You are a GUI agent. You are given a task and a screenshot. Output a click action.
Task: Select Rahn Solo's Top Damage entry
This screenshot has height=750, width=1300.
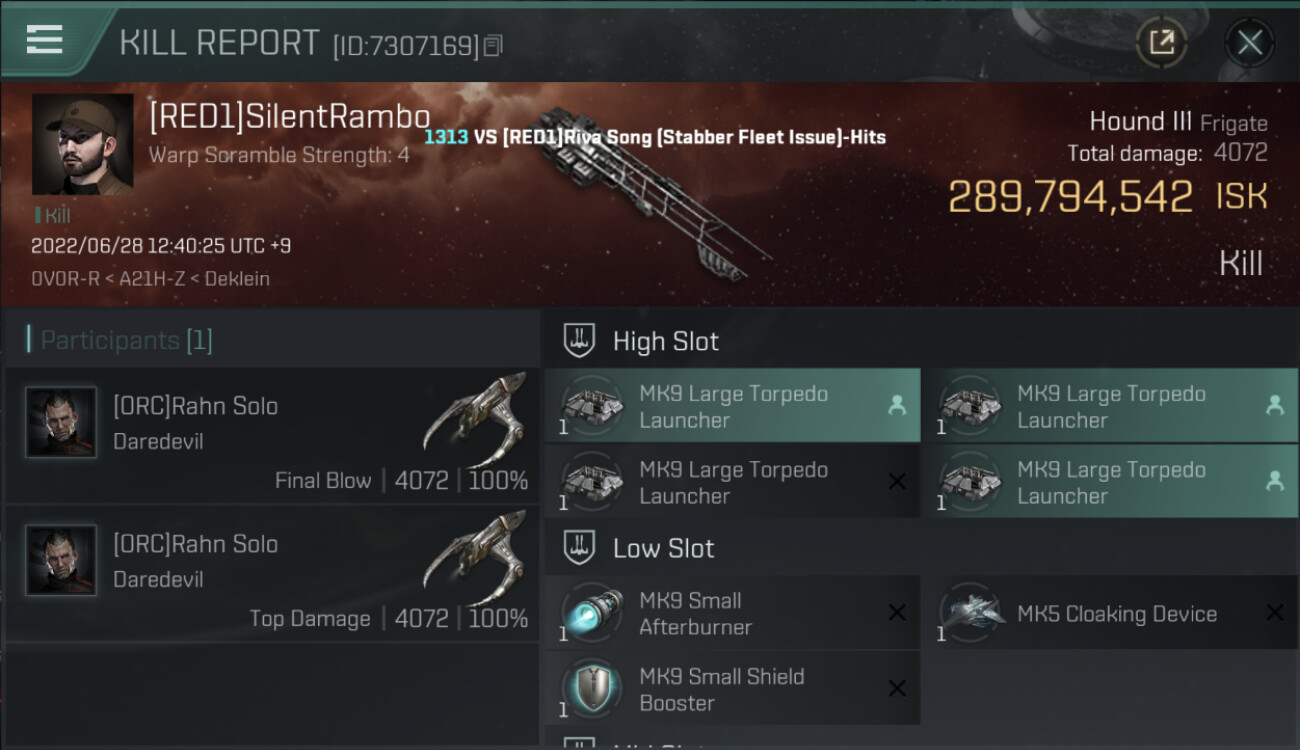coord(272,573)
